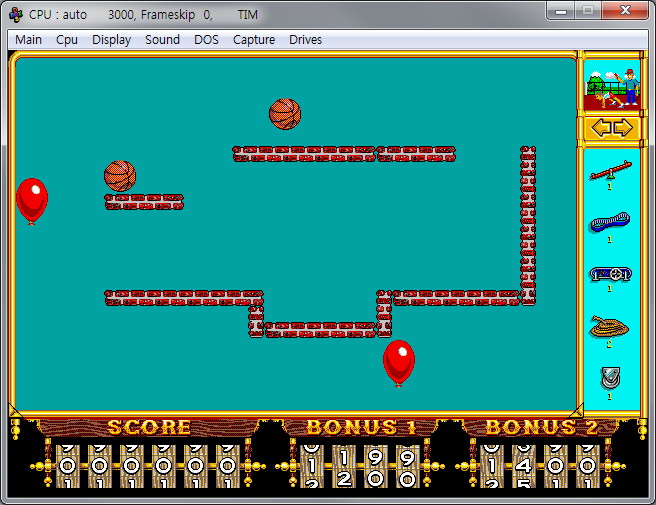Image resolution: width=656 pixels, height=505 pixels.
Task: Minimize the DOSBox window
Action: 561,10
